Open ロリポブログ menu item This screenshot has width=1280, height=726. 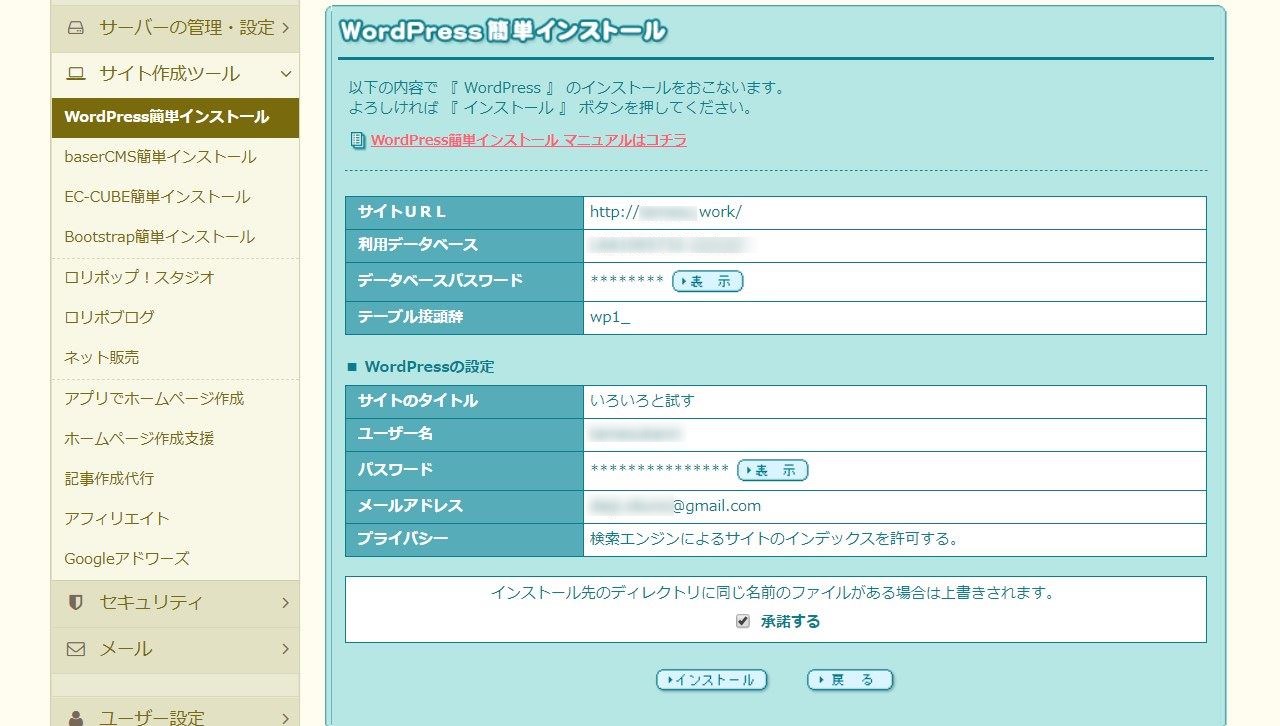(x=175, y=317)
